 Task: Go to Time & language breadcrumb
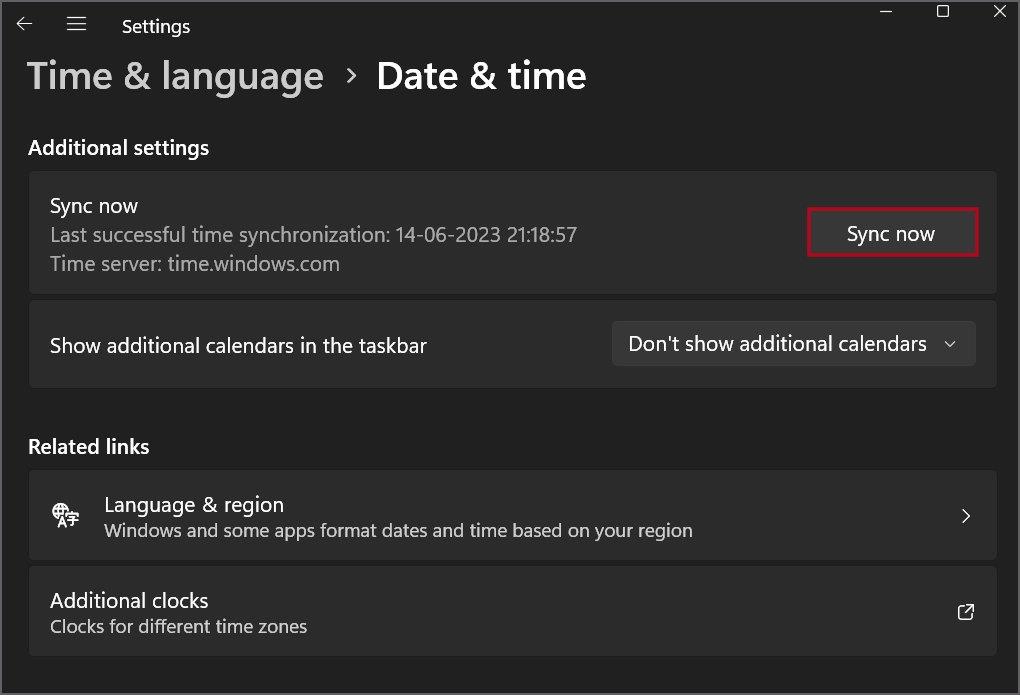point(175,76)
